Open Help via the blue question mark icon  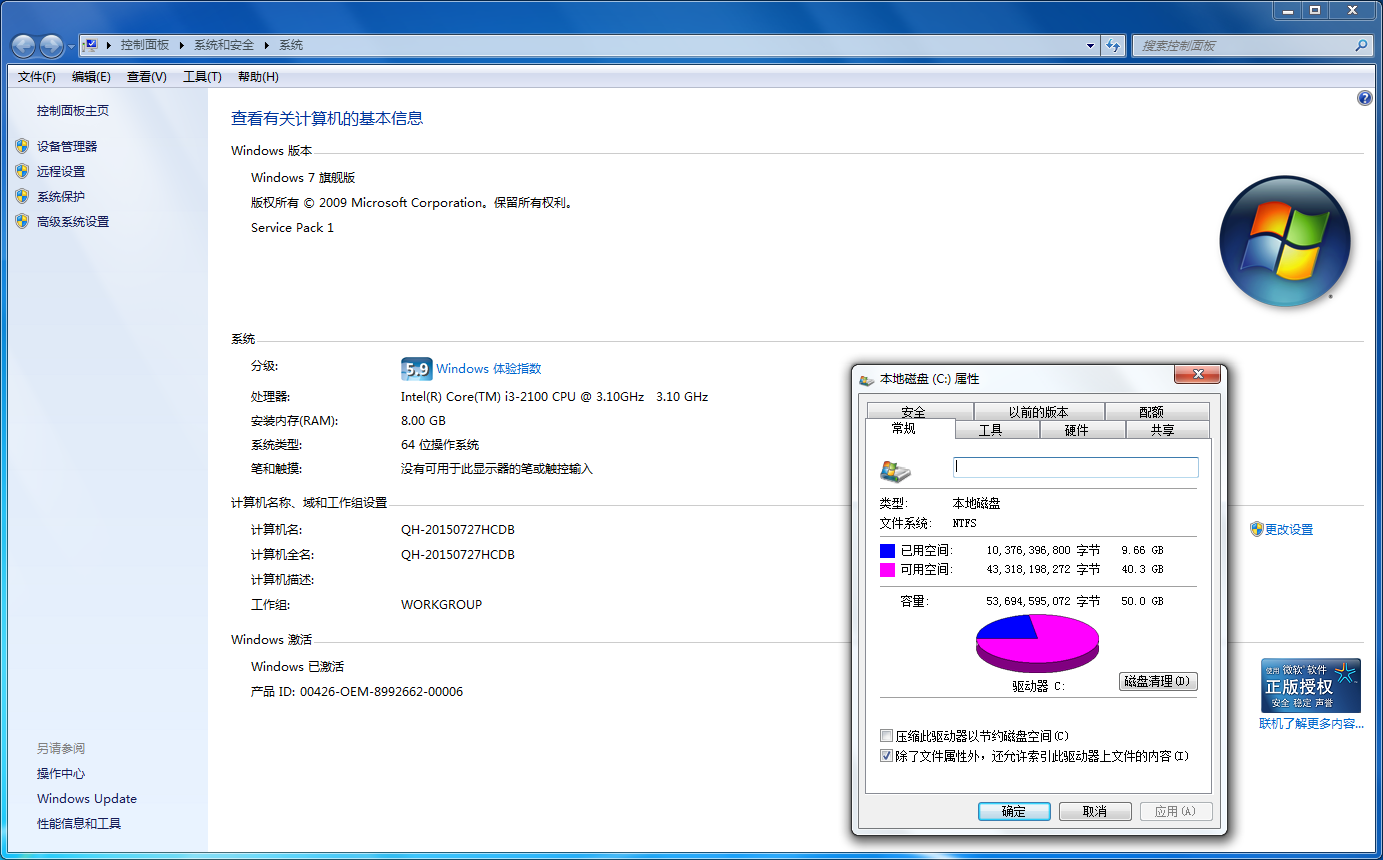[1365, 98]
